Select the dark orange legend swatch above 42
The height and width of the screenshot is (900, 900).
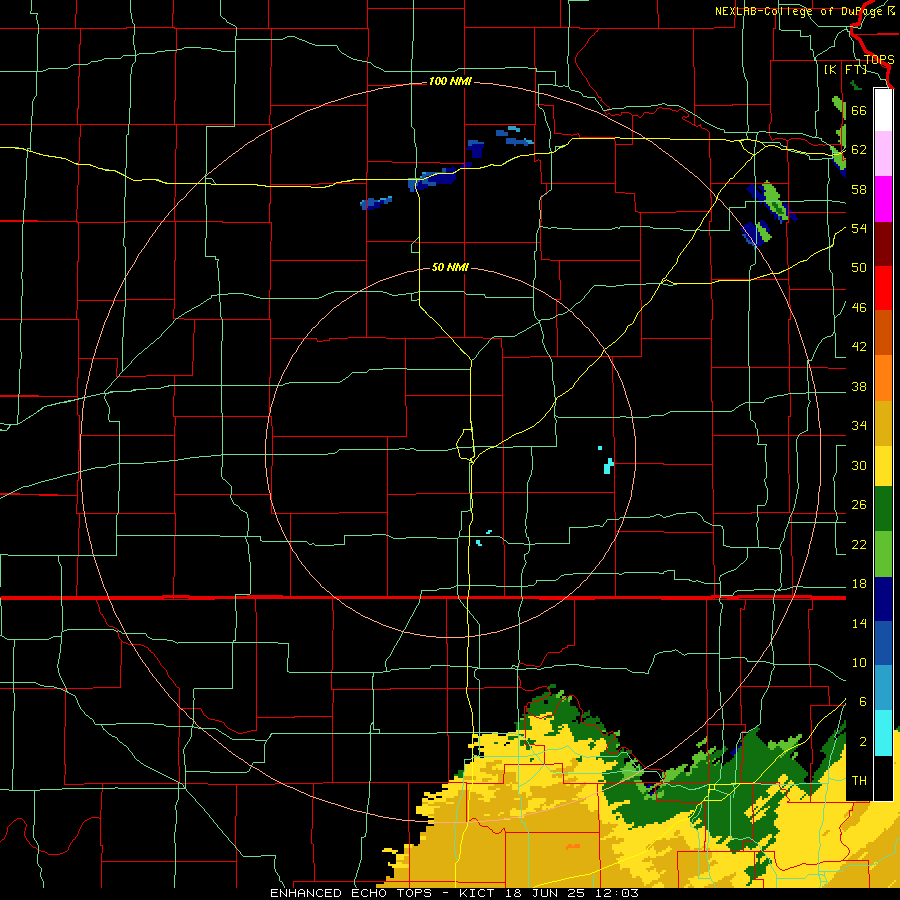pos(883,332)
